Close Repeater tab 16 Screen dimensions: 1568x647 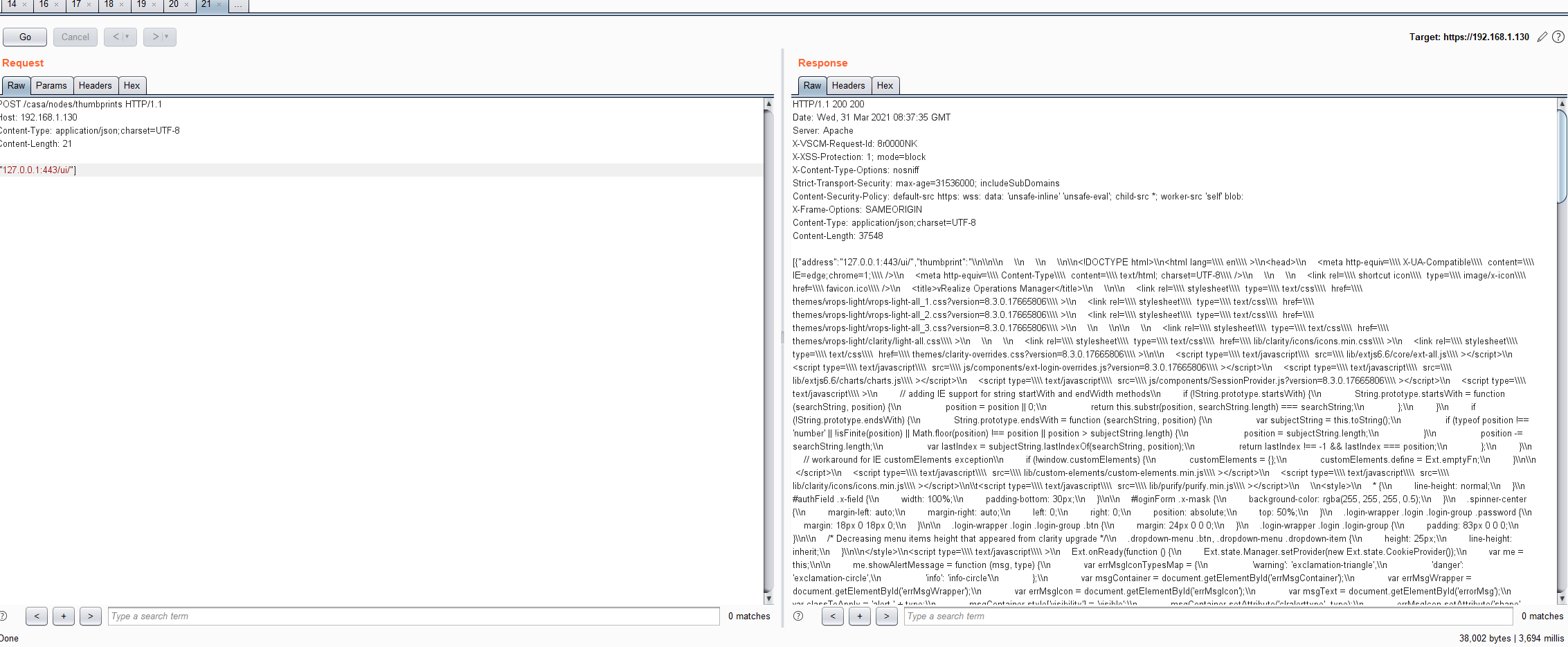[x=56, y=5]
